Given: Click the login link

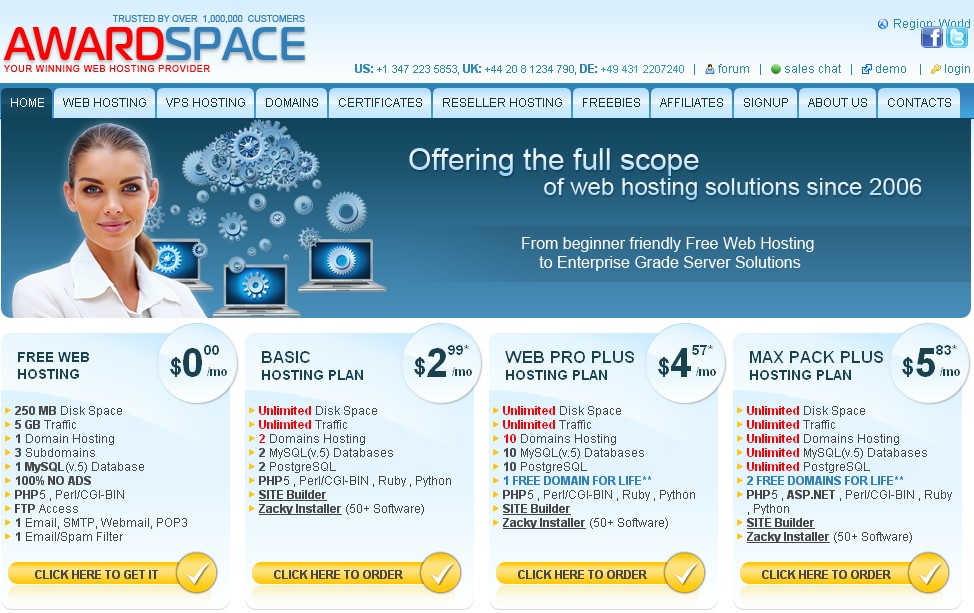Looking at the screenshot, I should point(957,69).
